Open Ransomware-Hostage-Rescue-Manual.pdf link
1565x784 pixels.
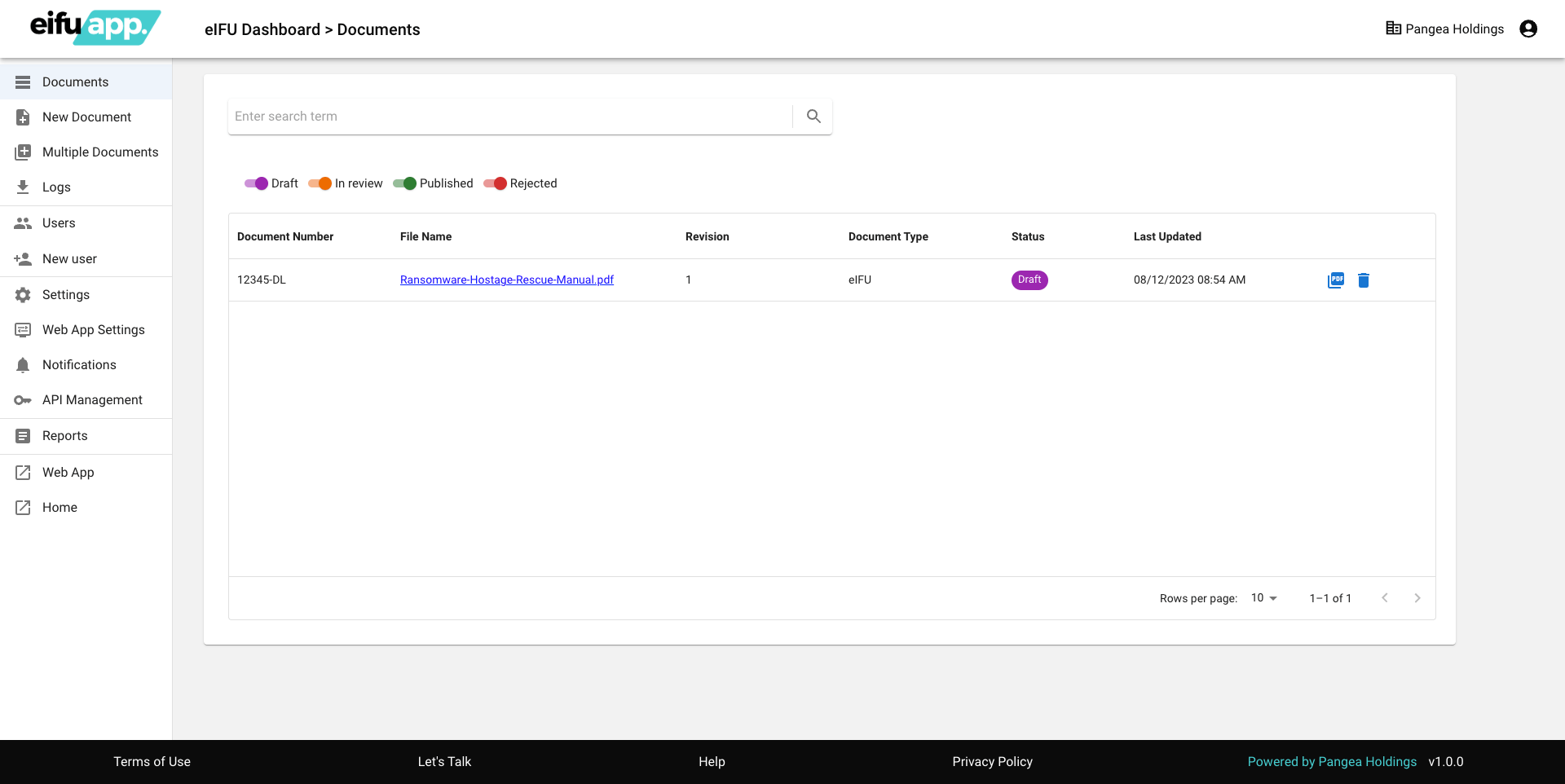tap(506, 280)
